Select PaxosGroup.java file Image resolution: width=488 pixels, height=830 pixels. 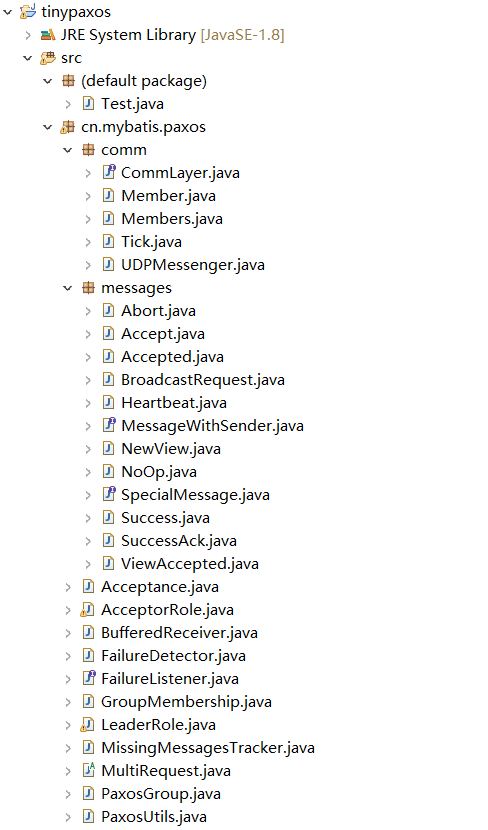[x=161, y=794]
